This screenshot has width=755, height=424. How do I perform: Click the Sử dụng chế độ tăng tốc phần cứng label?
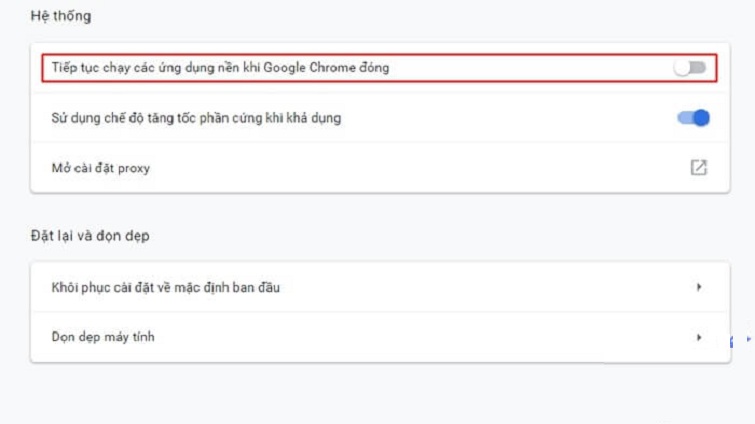coord(196,118)
